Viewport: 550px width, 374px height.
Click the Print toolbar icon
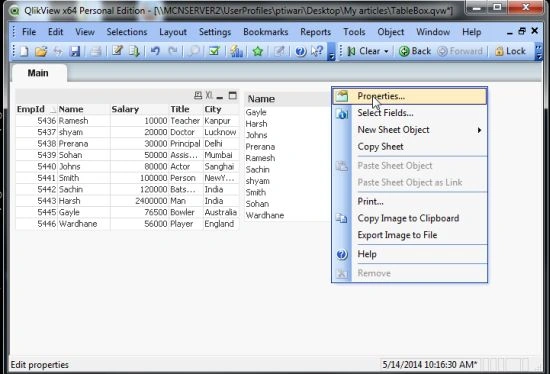pyautogui.click(x=95, y=51)
